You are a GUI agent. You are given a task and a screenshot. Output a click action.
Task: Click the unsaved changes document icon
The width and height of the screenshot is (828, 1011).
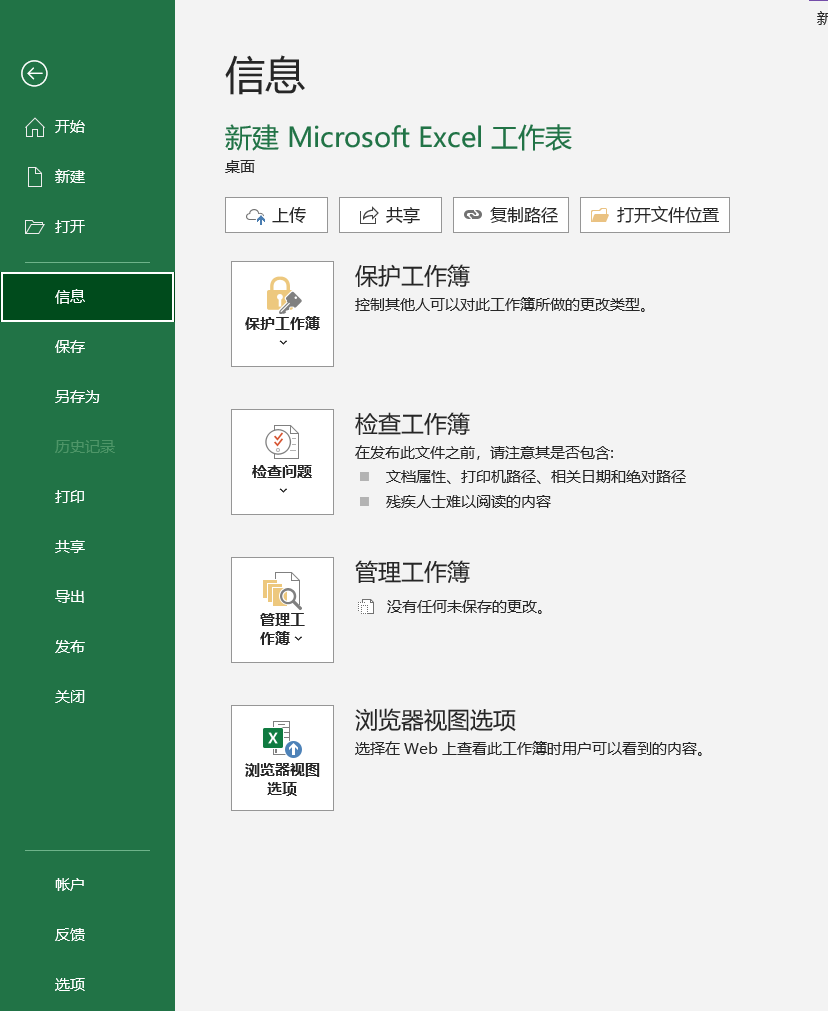click(x=366, y=606)
